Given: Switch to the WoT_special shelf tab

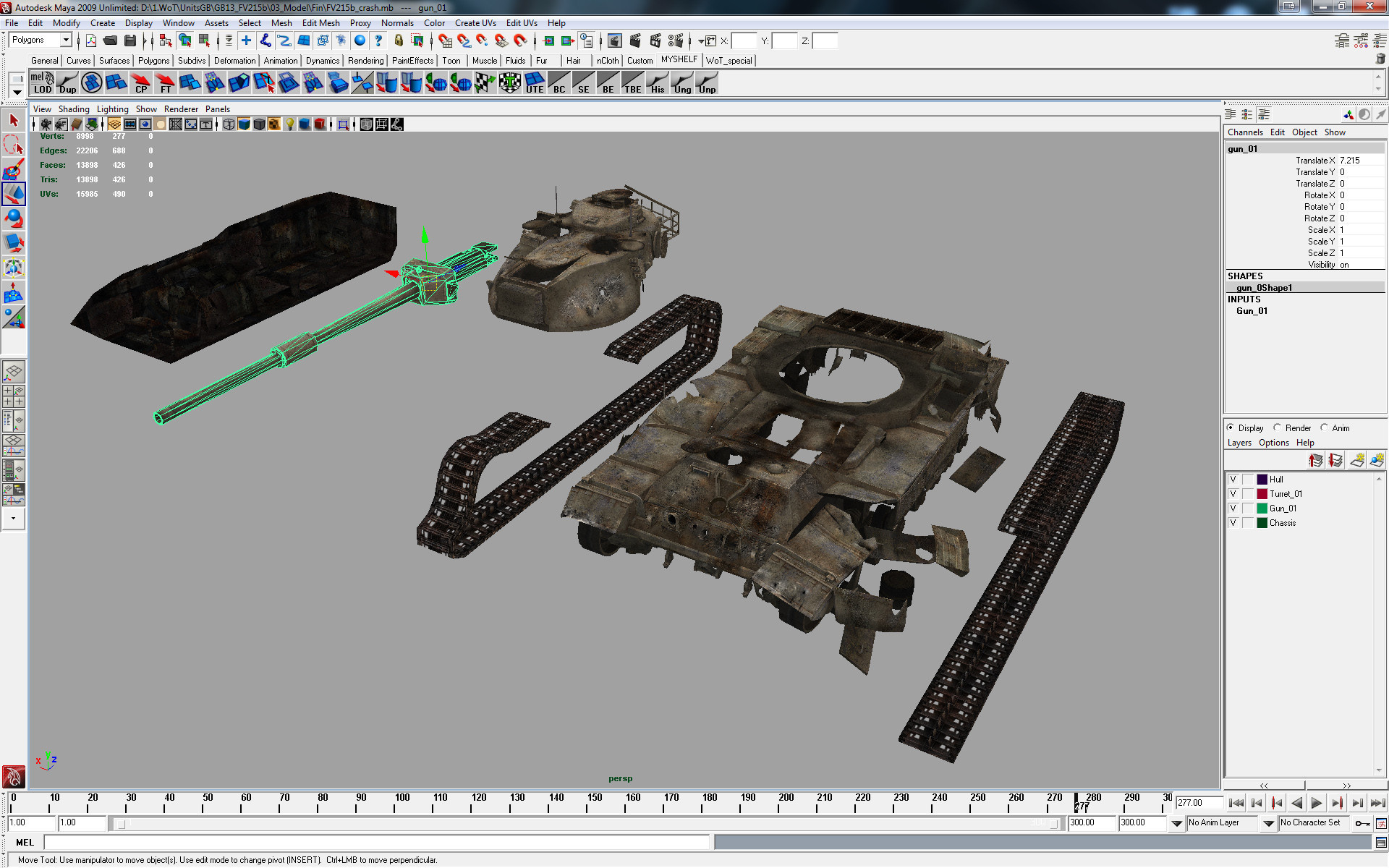Looking at the screenshot, I should pyautogui.click(x=729, y=61).
